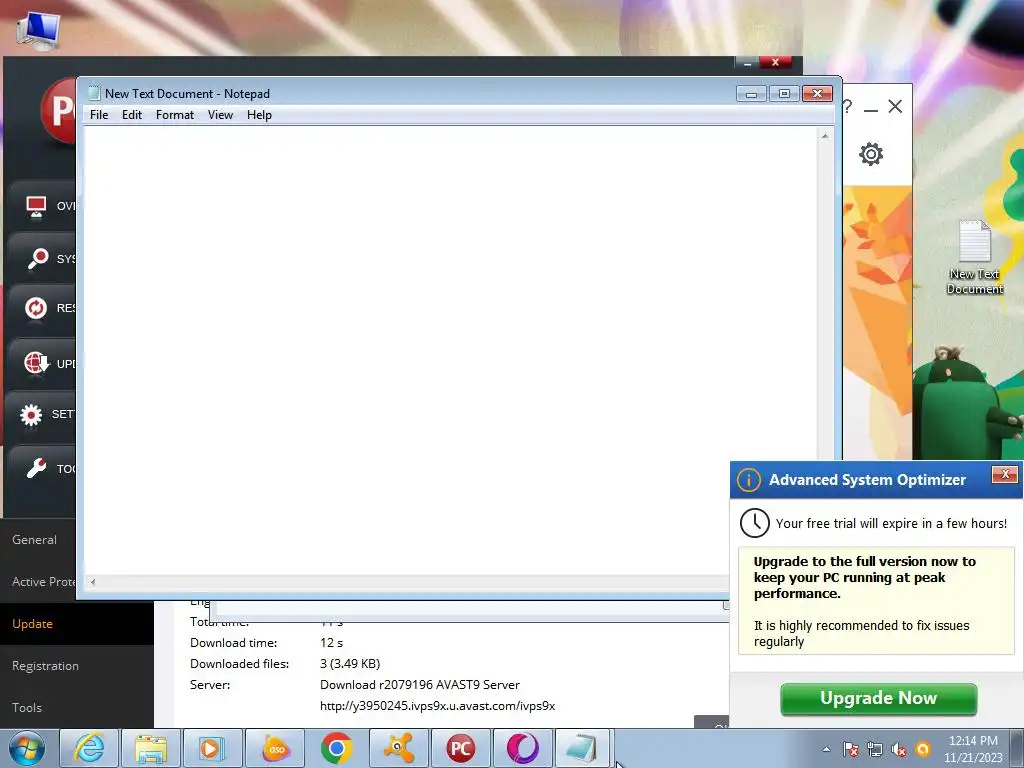Open Notepad Help menu
This screenshot has height=768, width=1024.
coord(259,115)
